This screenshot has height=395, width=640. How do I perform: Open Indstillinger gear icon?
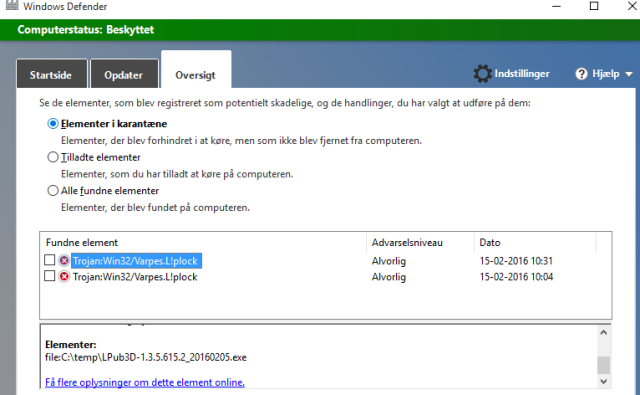(x=482, y=74)
